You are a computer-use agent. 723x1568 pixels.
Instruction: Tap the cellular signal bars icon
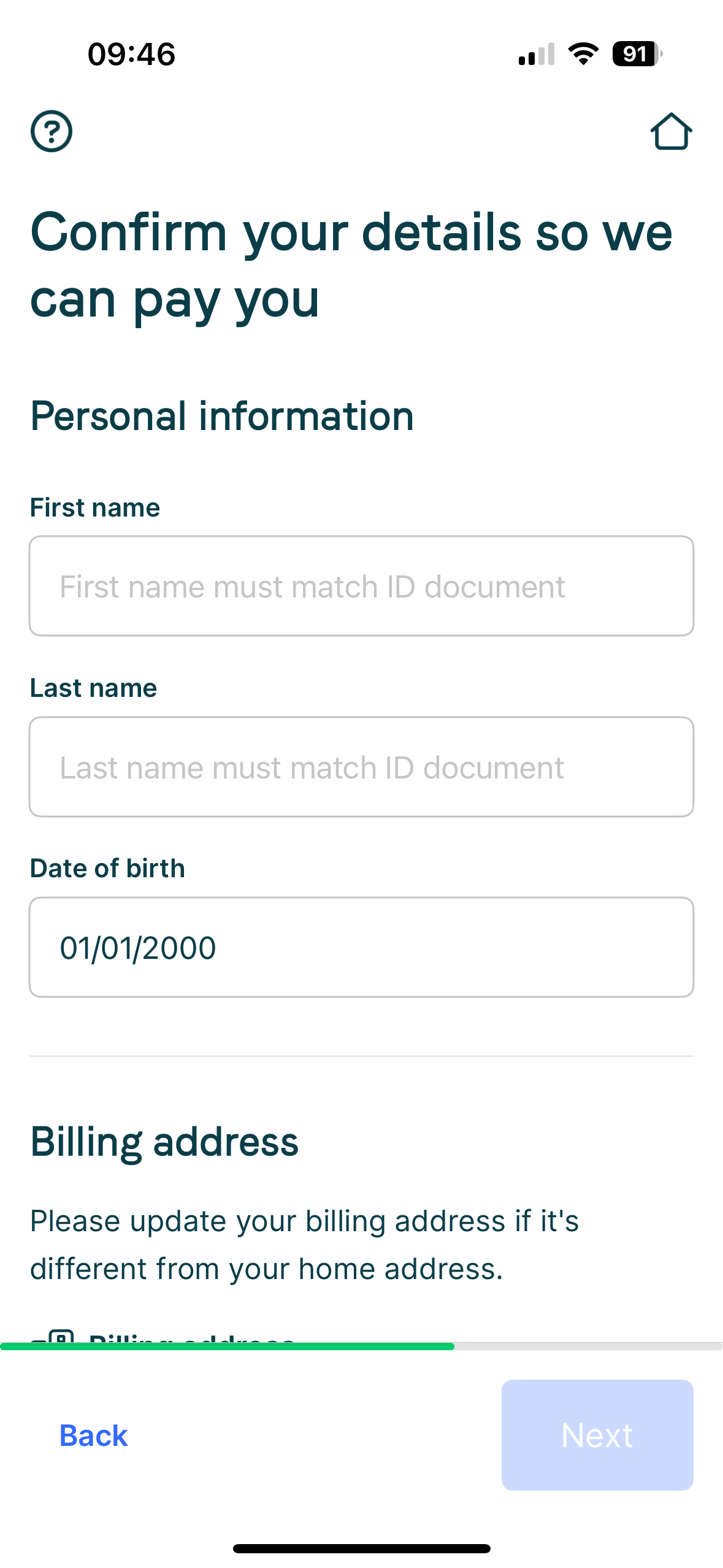coord(537,54)
